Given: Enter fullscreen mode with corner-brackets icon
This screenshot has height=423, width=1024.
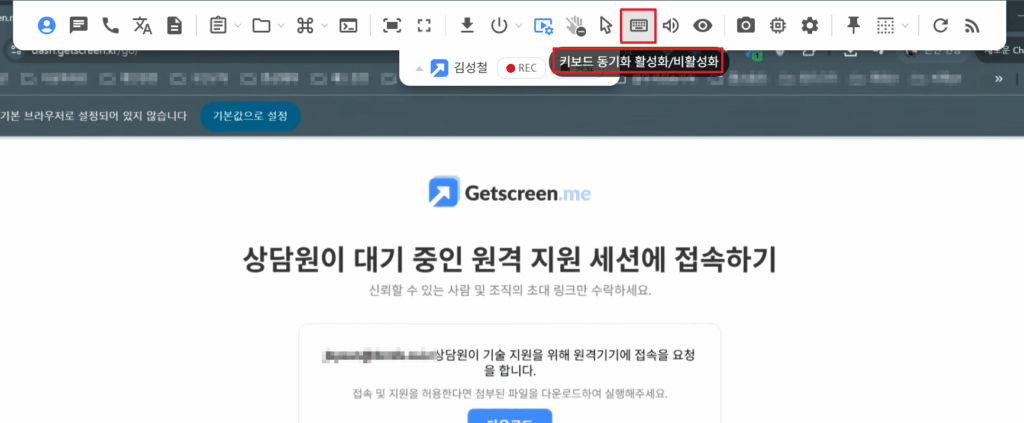Looking at the screenshot, I should [x=424, y=25].
